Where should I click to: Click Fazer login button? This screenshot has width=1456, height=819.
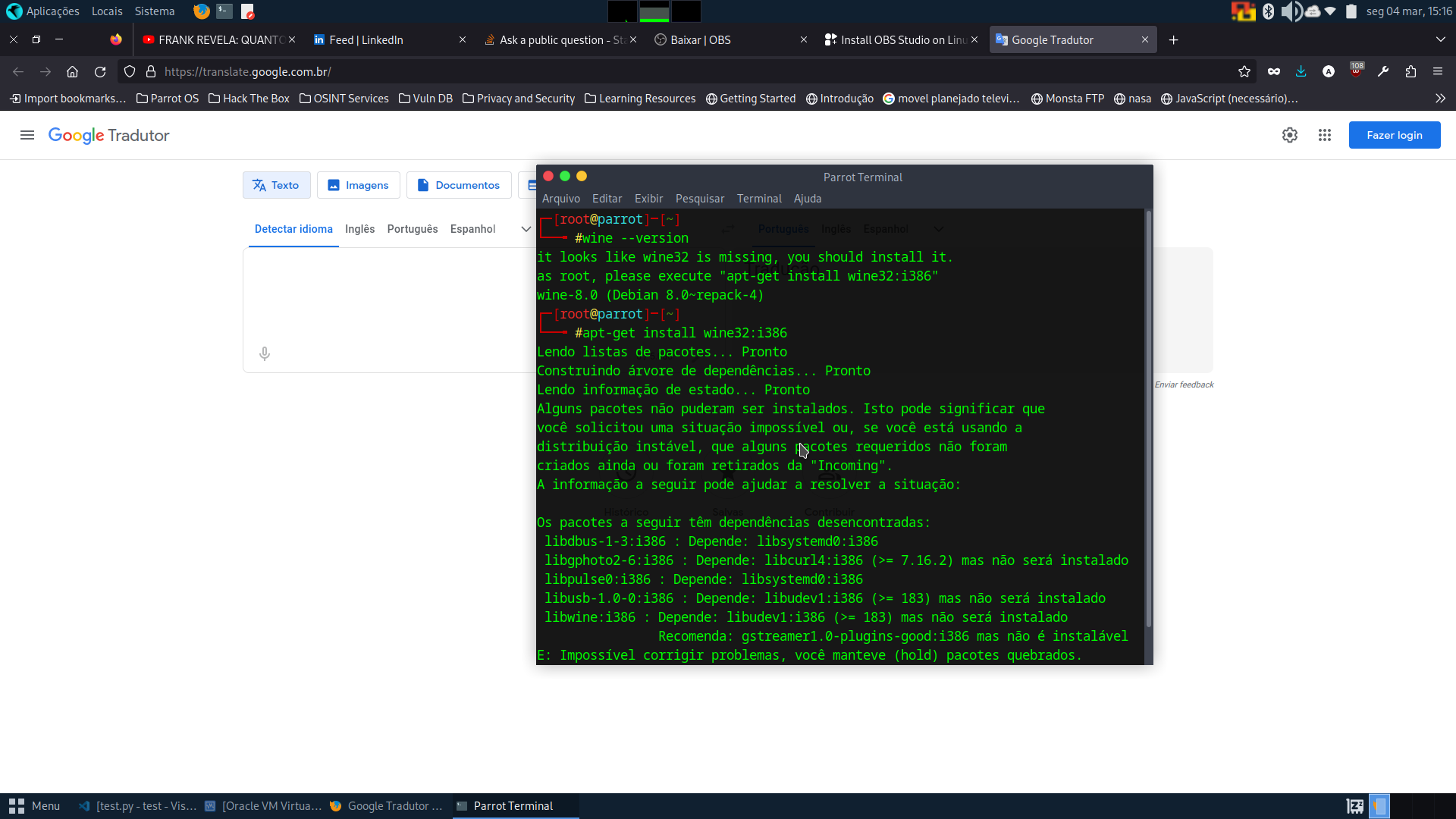tap(1395, 135)
